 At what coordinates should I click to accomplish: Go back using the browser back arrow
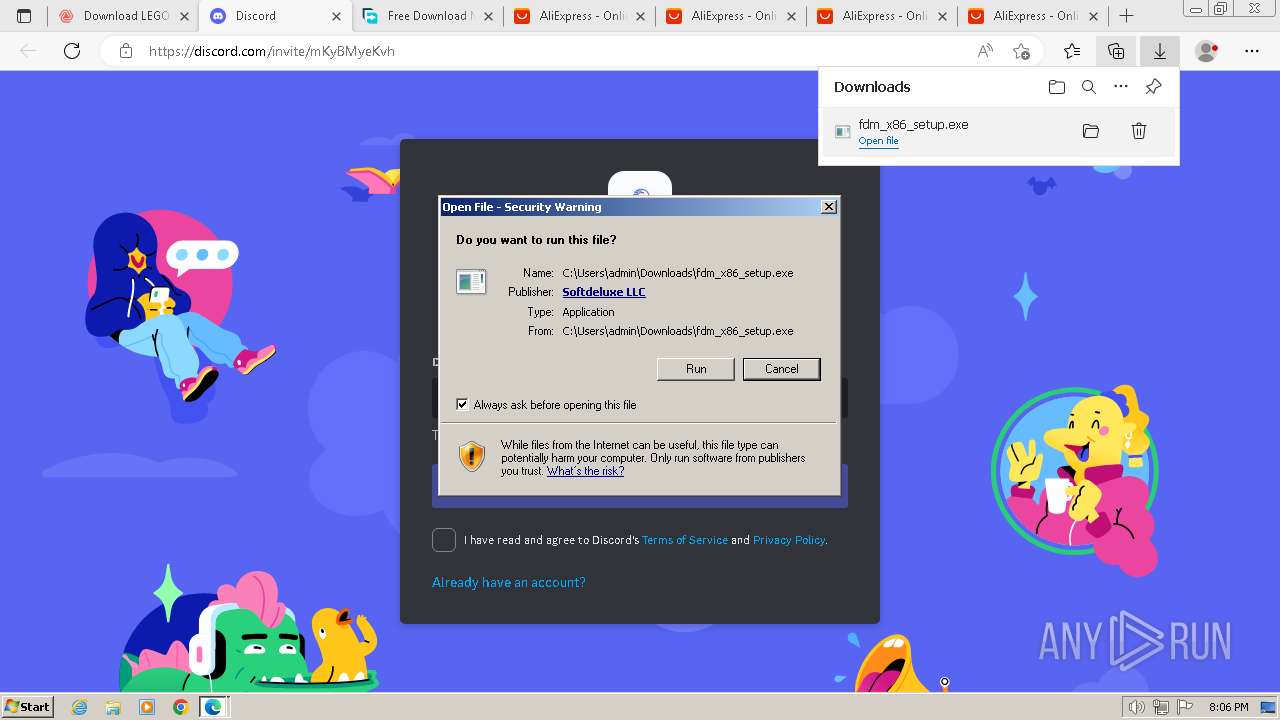coord(28,51)
